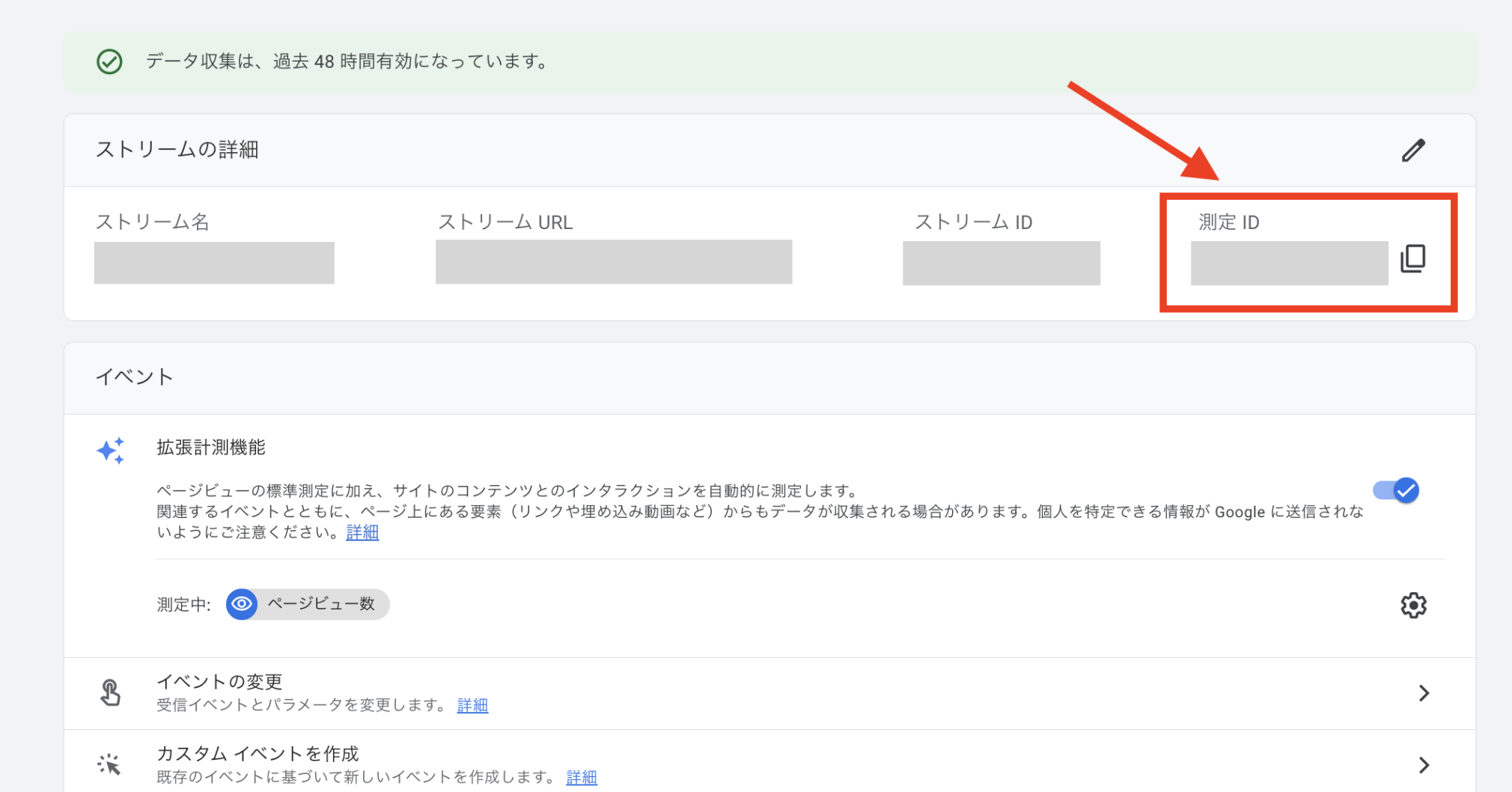Select the カスタム イベントを作成 row title
The width and height of the screenshot is (1512, 792).
257,753
